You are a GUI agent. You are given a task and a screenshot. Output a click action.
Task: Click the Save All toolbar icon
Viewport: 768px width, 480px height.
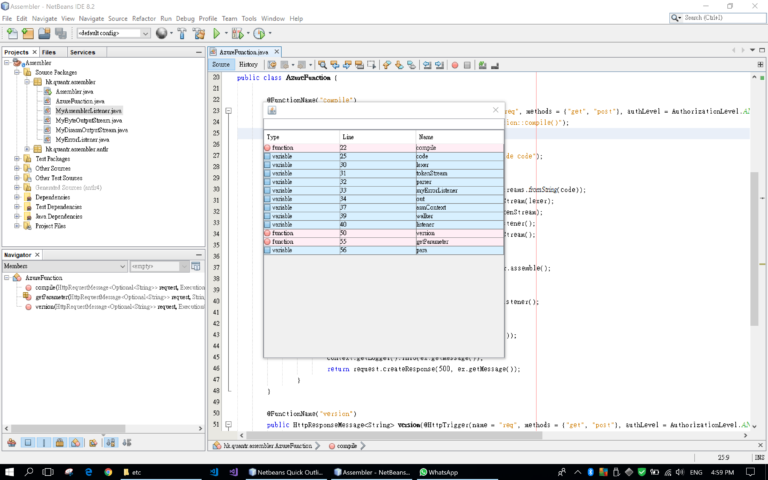coord(61,33)
